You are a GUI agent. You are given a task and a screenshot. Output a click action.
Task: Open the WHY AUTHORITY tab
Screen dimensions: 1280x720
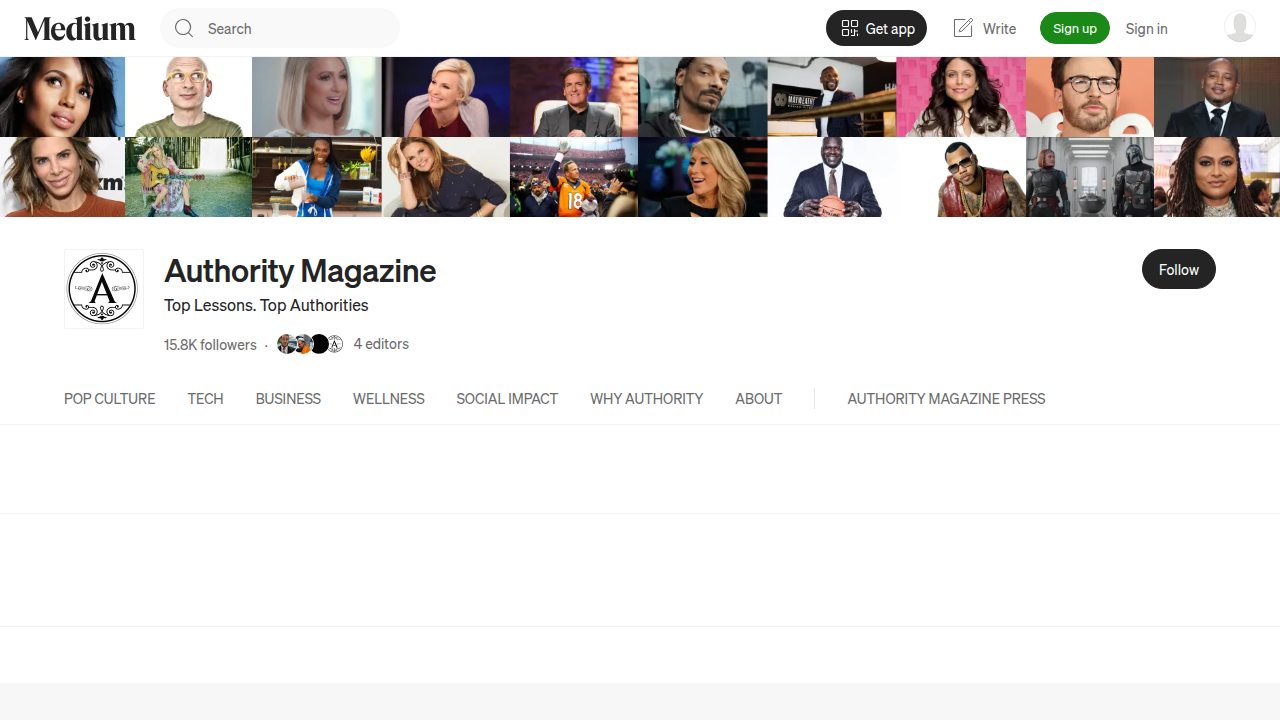coord(646,399)
